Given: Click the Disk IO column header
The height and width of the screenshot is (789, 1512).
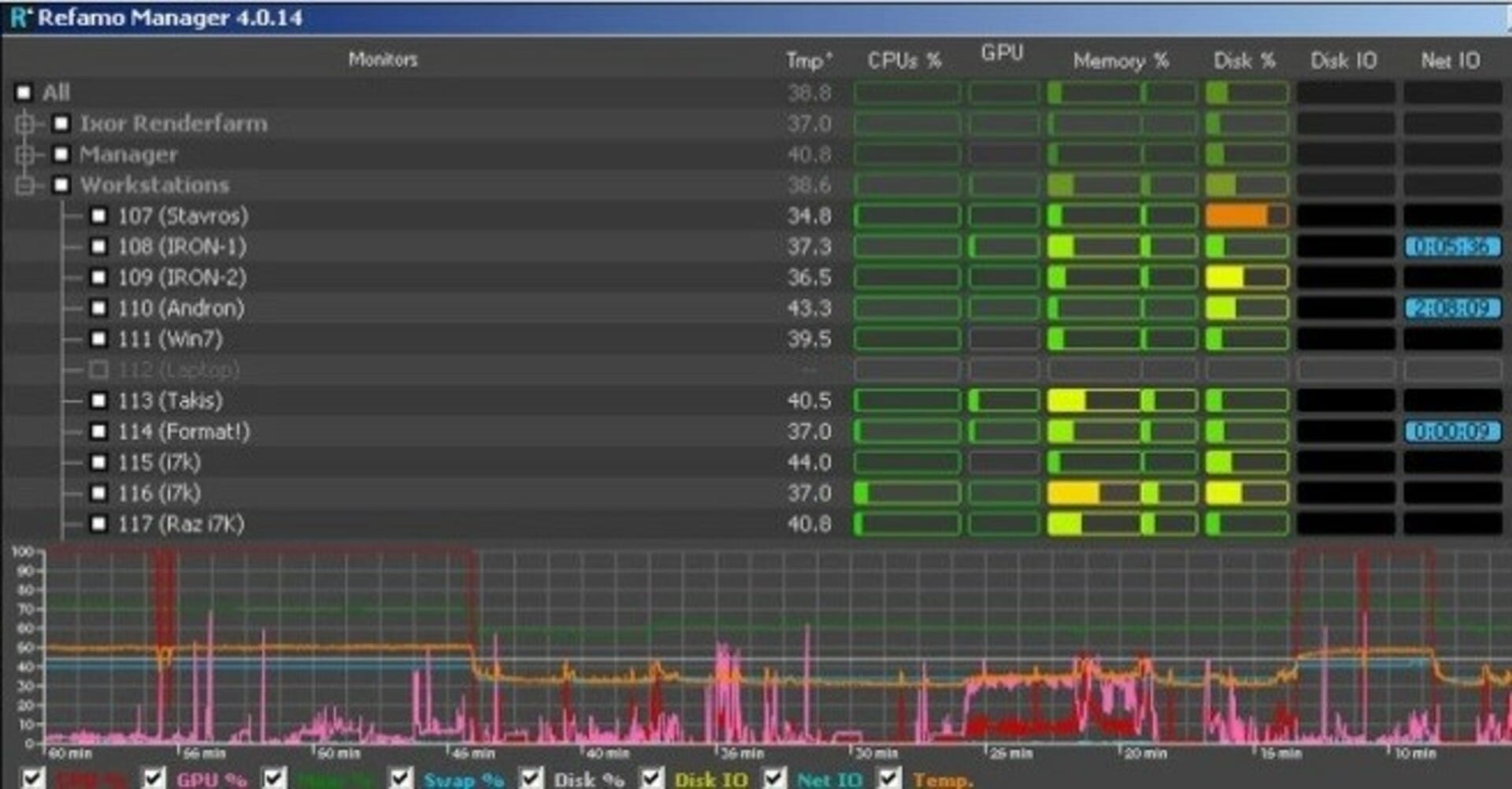Looking at the screenshot, I should (1343, 61).
